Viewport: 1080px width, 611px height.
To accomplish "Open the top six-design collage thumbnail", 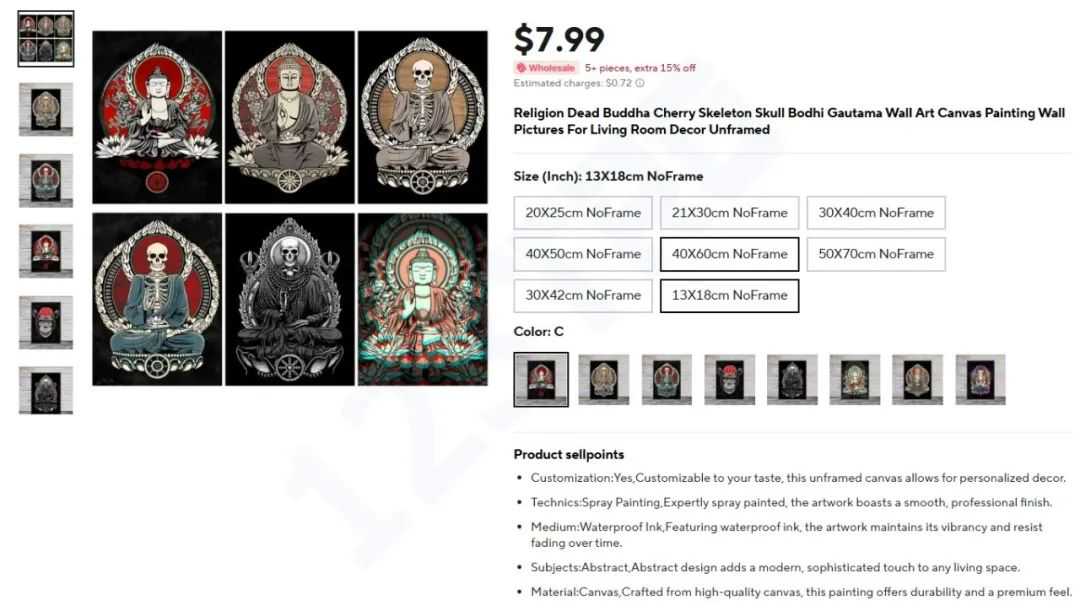I will [45, 39].
